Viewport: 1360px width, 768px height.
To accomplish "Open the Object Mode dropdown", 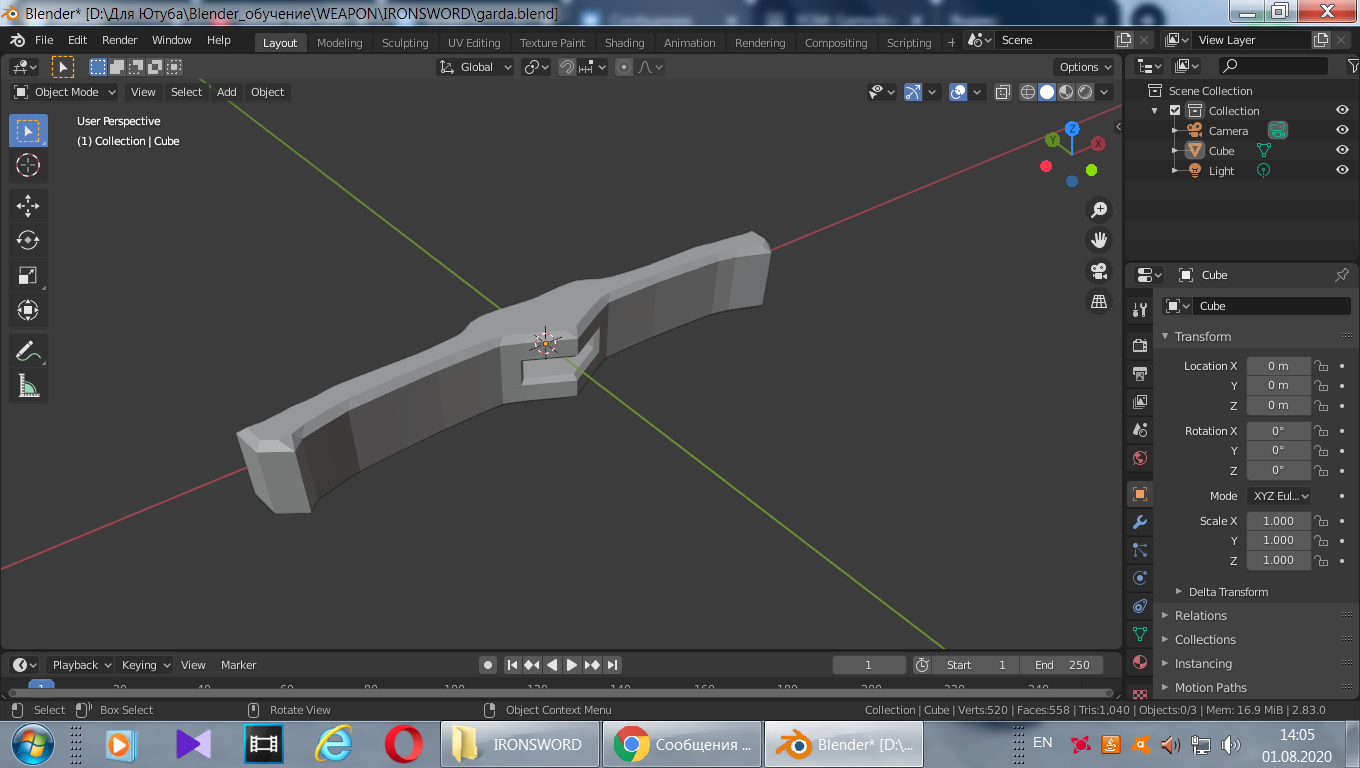I will pos(65,92).
